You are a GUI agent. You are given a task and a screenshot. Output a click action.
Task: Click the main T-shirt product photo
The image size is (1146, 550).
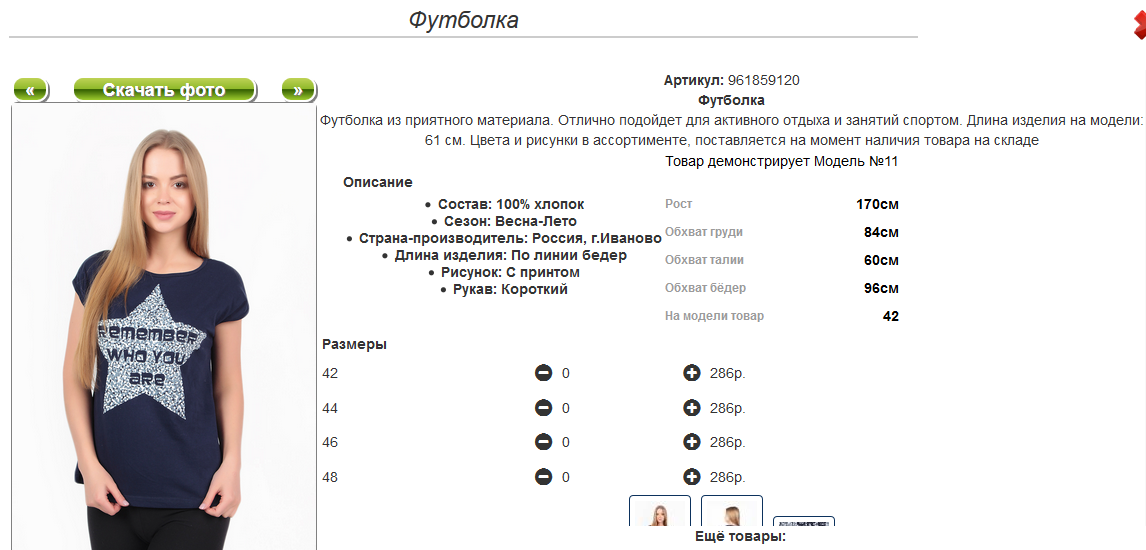click(164, 330)
